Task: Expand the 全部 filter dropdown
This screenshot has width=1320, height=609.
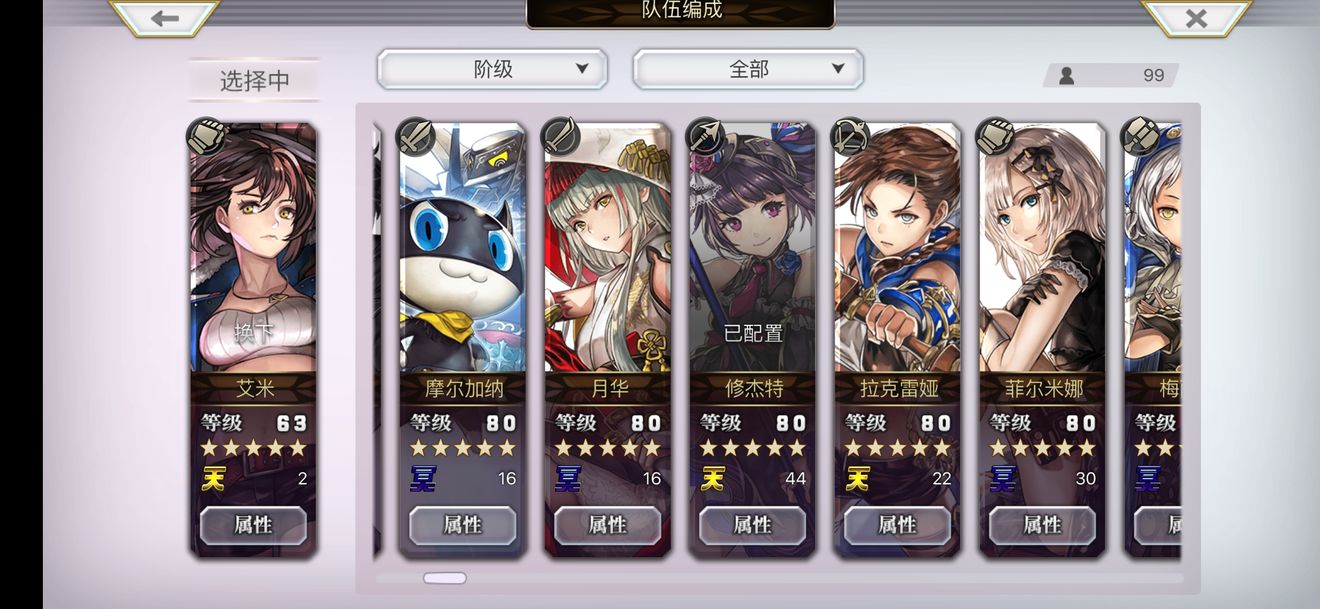Action: pyautogui.click(x=748, y=69)
